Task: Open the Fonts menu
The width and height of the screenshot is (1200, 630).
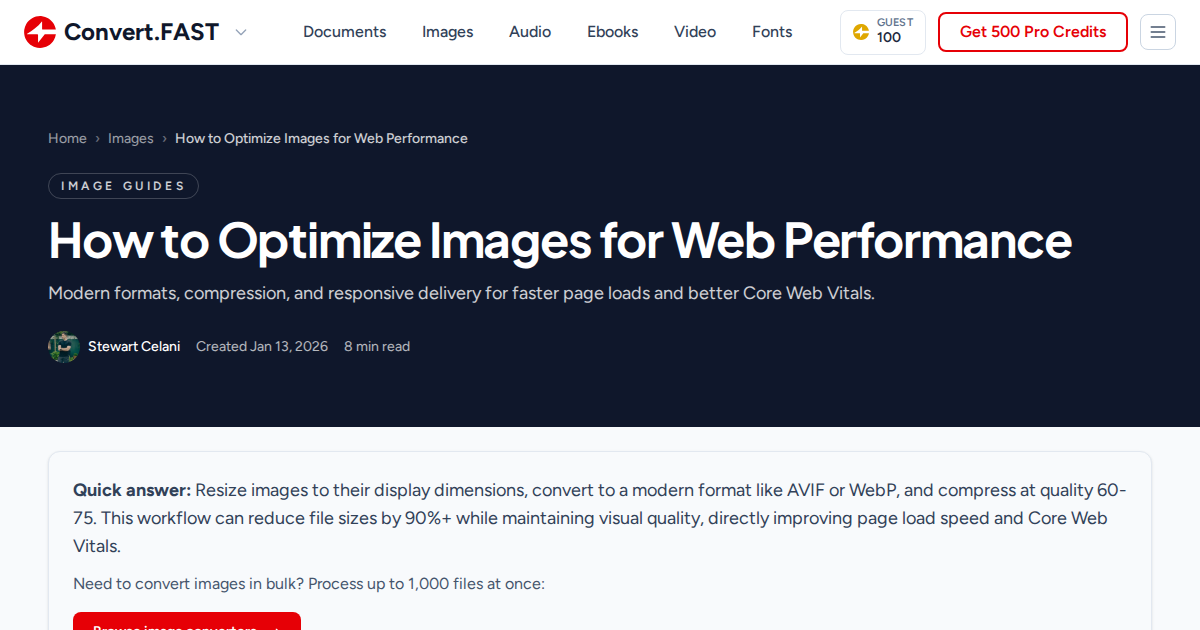Action: pos(772,32)
